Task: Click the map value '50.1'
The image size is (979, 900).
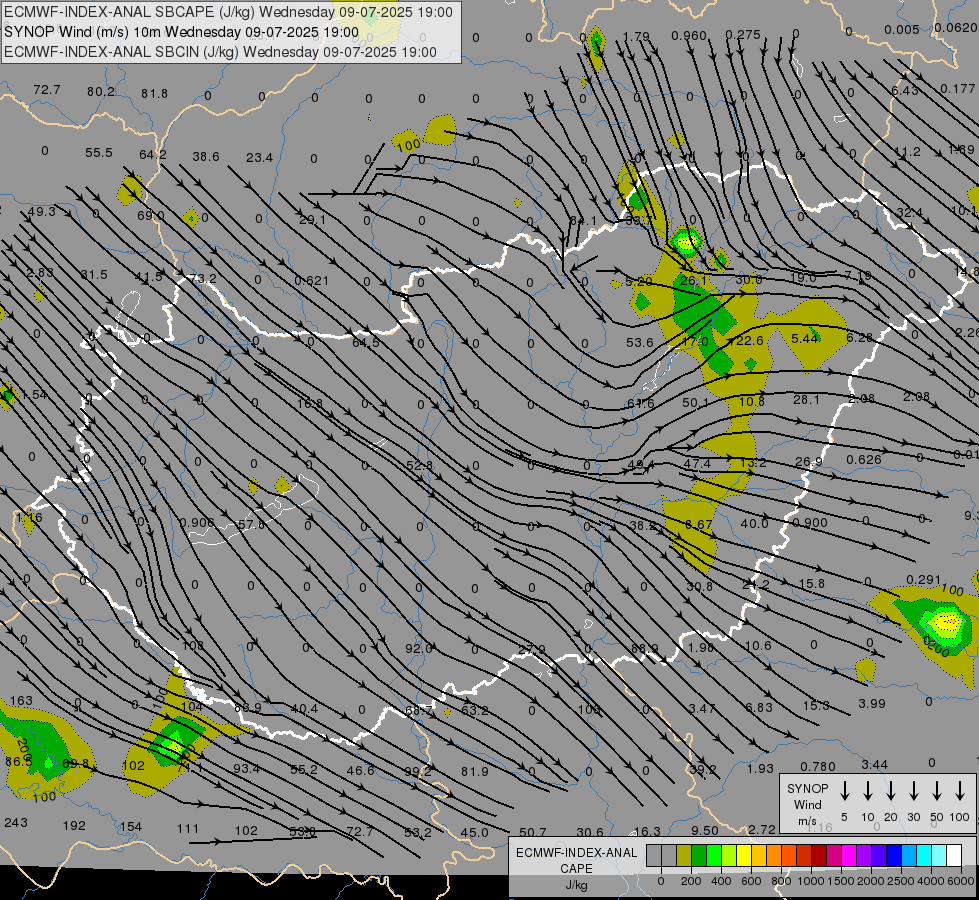Action: click(x=696, y=403)
